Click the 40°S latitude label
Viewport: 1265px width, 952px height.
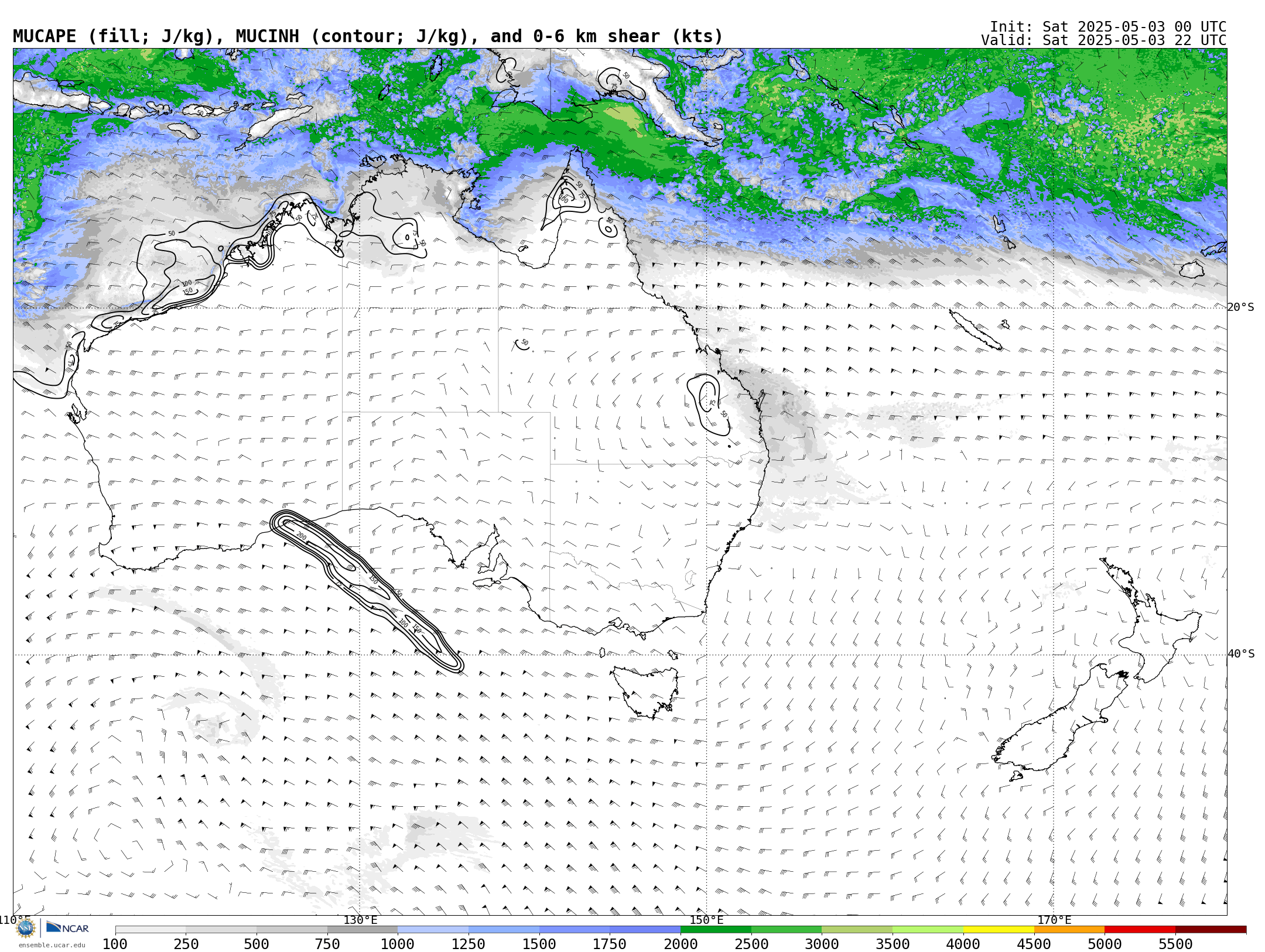1241,654
